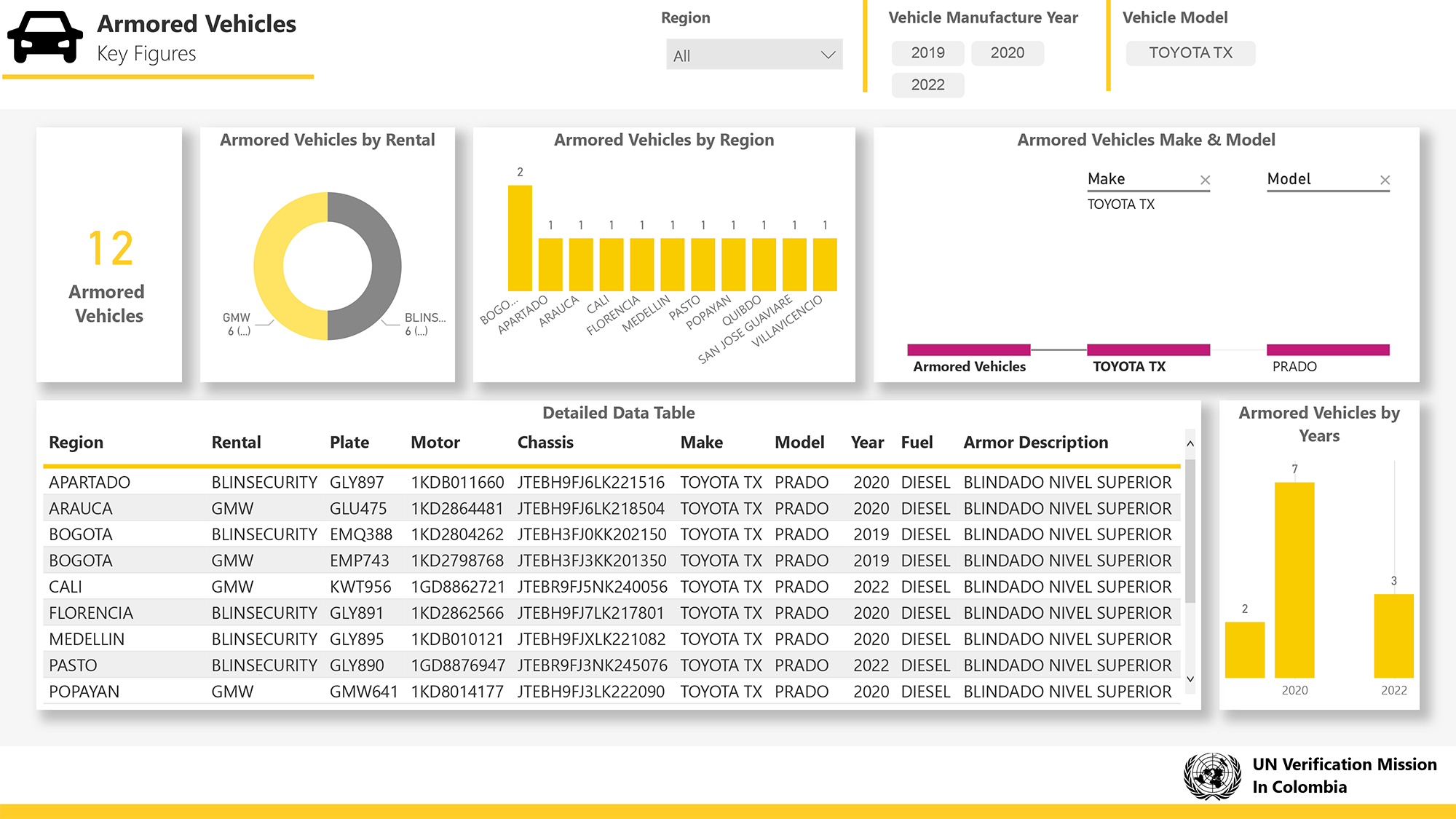
Task: Click the Make header in decomposition tree
Action: point(1106,179)
